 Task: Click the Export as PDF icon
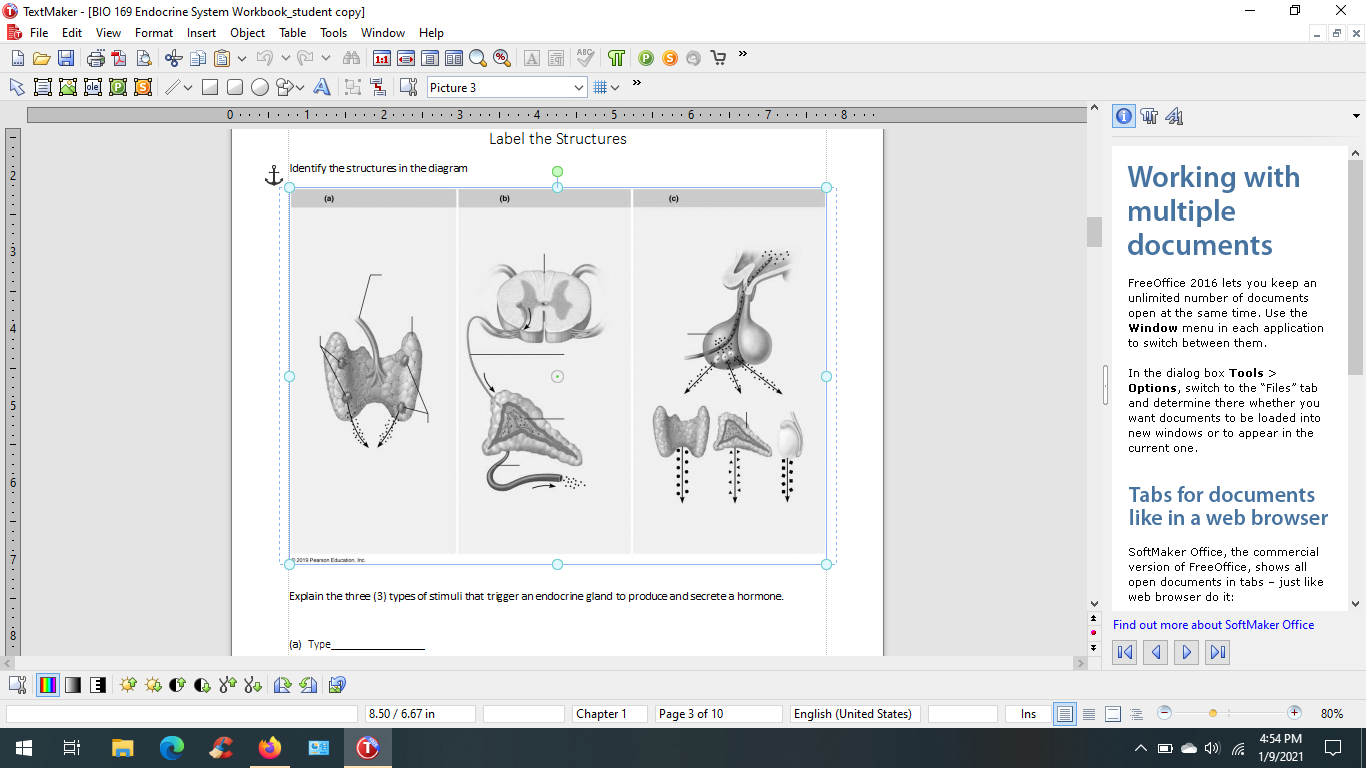pos(119,58)
